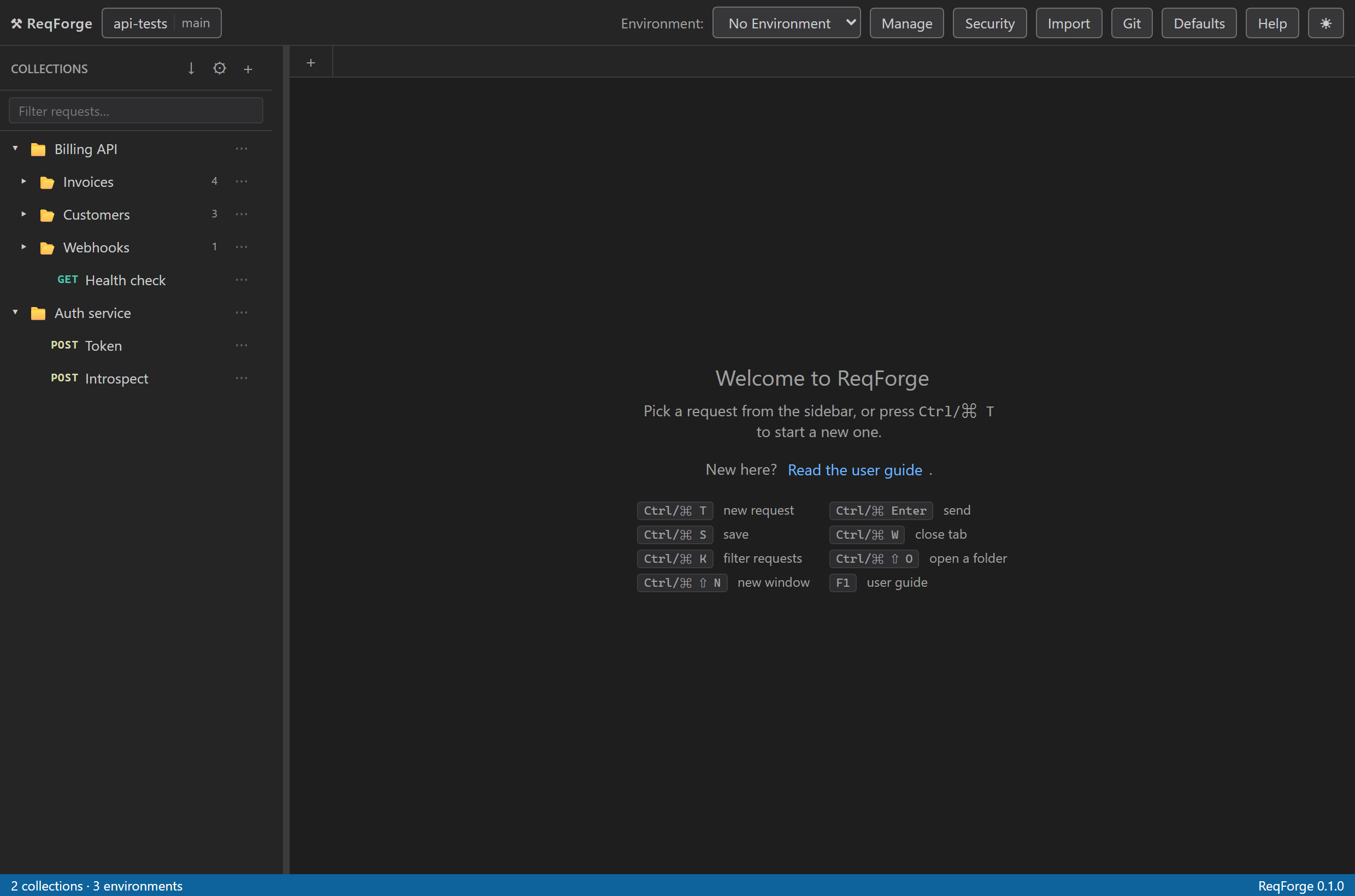Click the Import button

coord(1069,23)
